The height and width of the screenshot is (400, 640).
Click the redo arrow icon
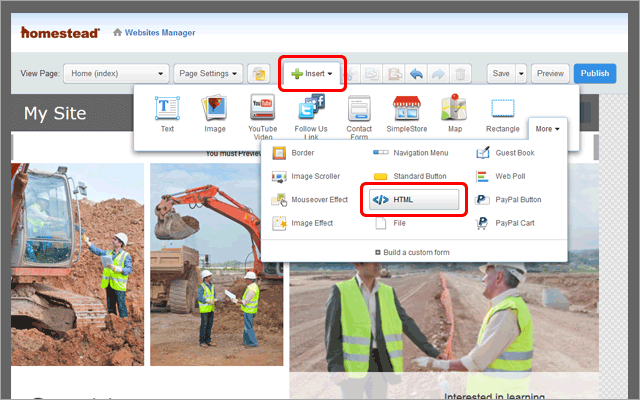coord(438,74)
